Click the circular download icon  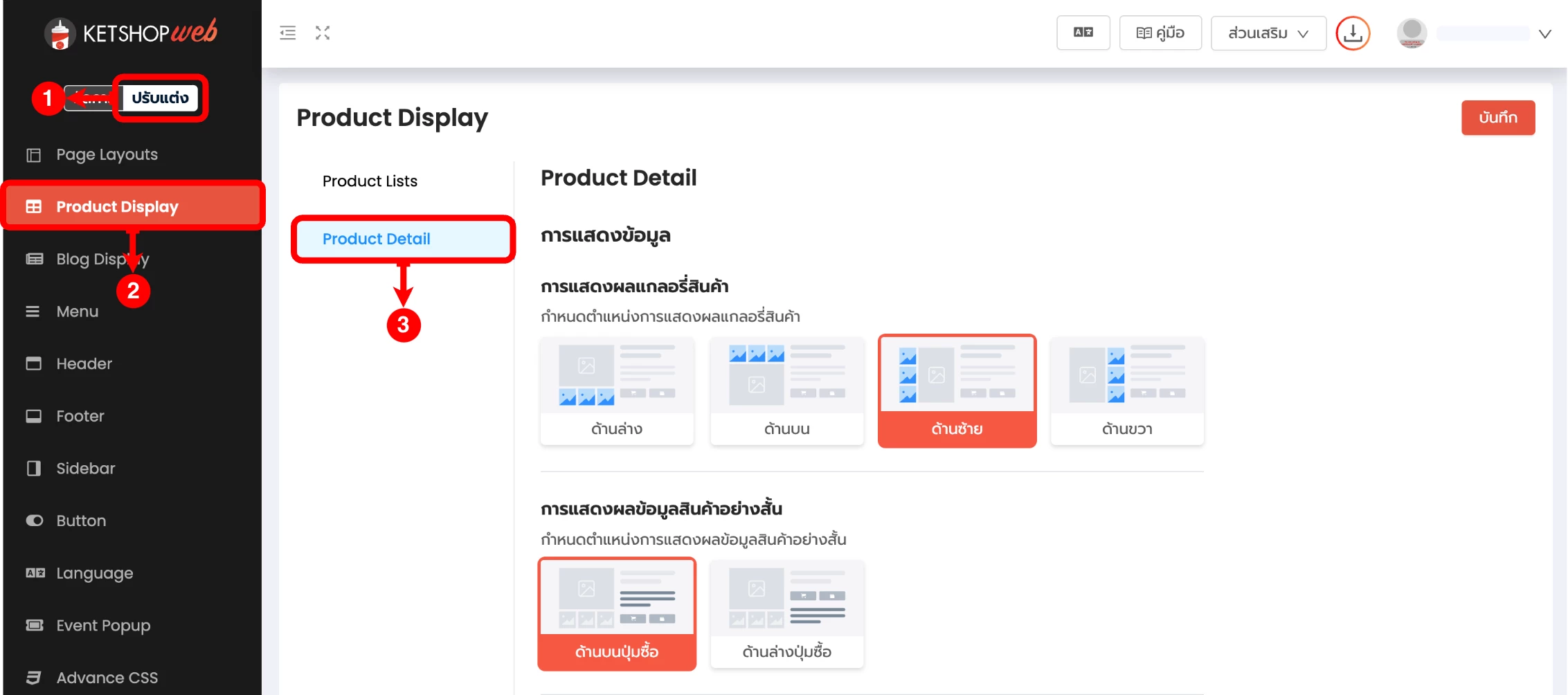point(1352,33)
